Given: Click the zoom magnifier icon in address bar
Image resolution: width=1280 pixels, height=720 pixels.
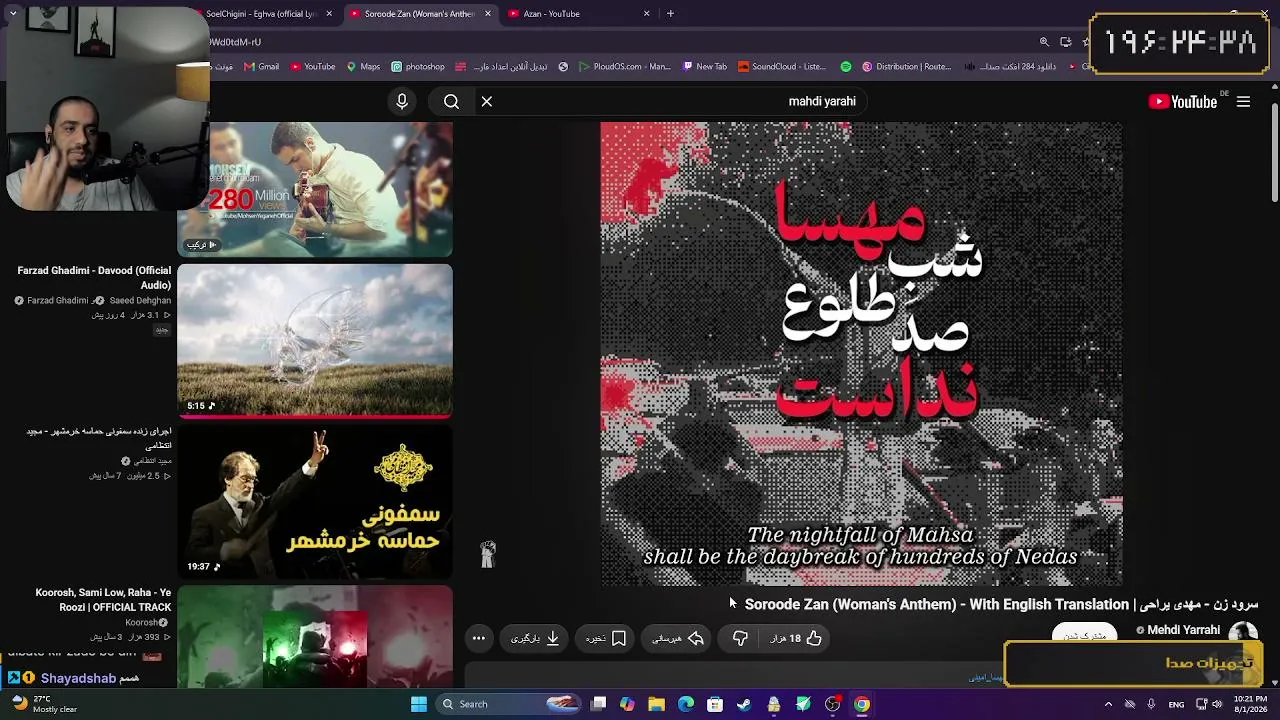Looking at the screenshot, I should point(1044,42).
